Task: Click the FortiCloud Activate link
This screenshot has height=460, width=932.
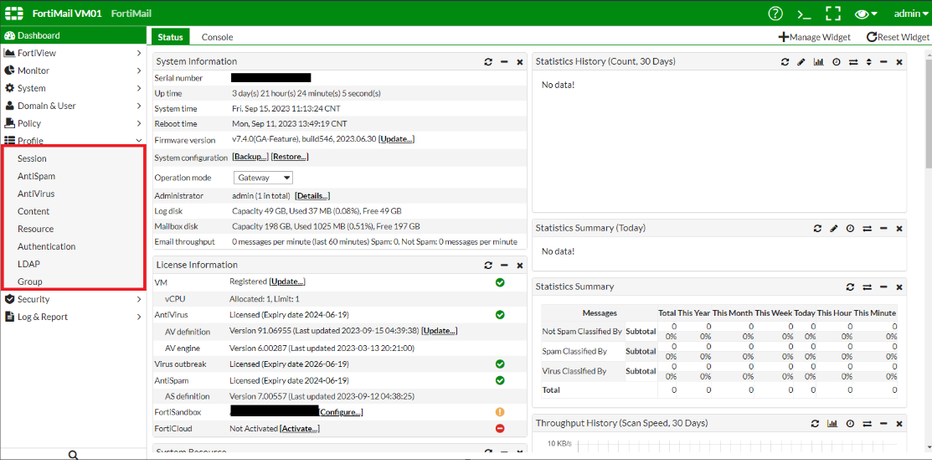Action: [300, 429]
